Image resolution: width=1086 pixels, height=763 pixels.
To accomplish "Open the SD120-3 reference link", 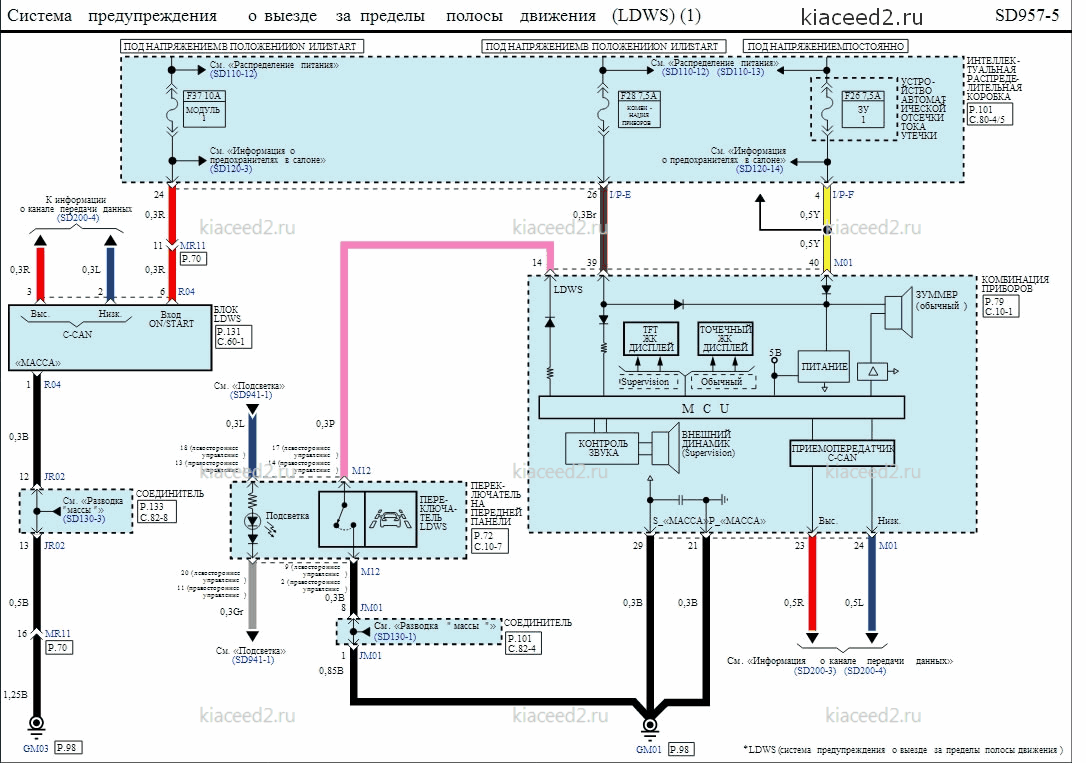I will 231,169.
